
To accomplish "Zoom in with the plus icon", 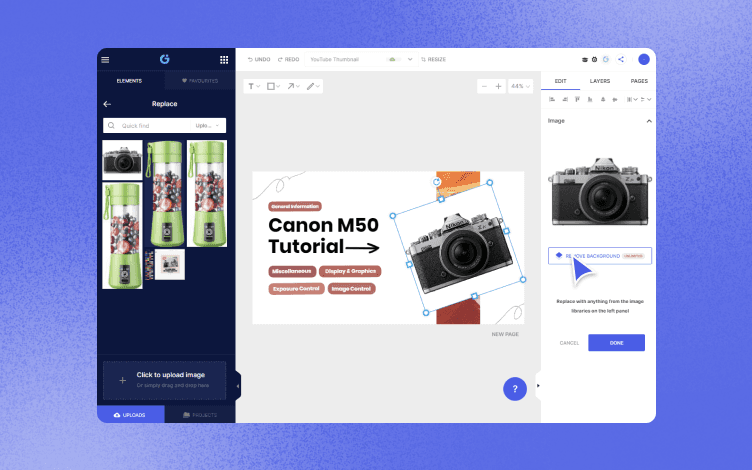I will coord(498,86).
